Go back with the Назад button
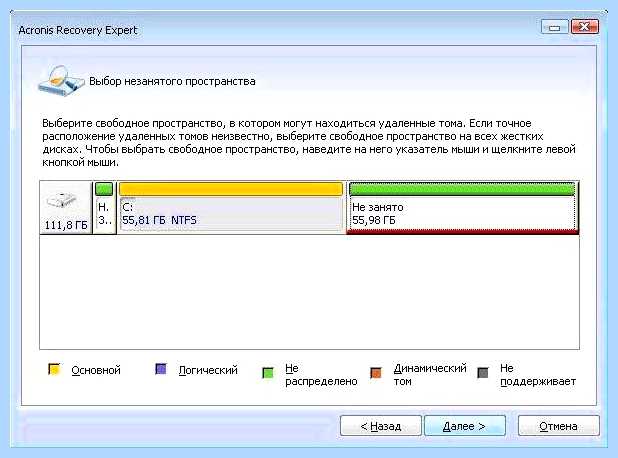Screen dimensions: 618x458 (x=381, y=425)
